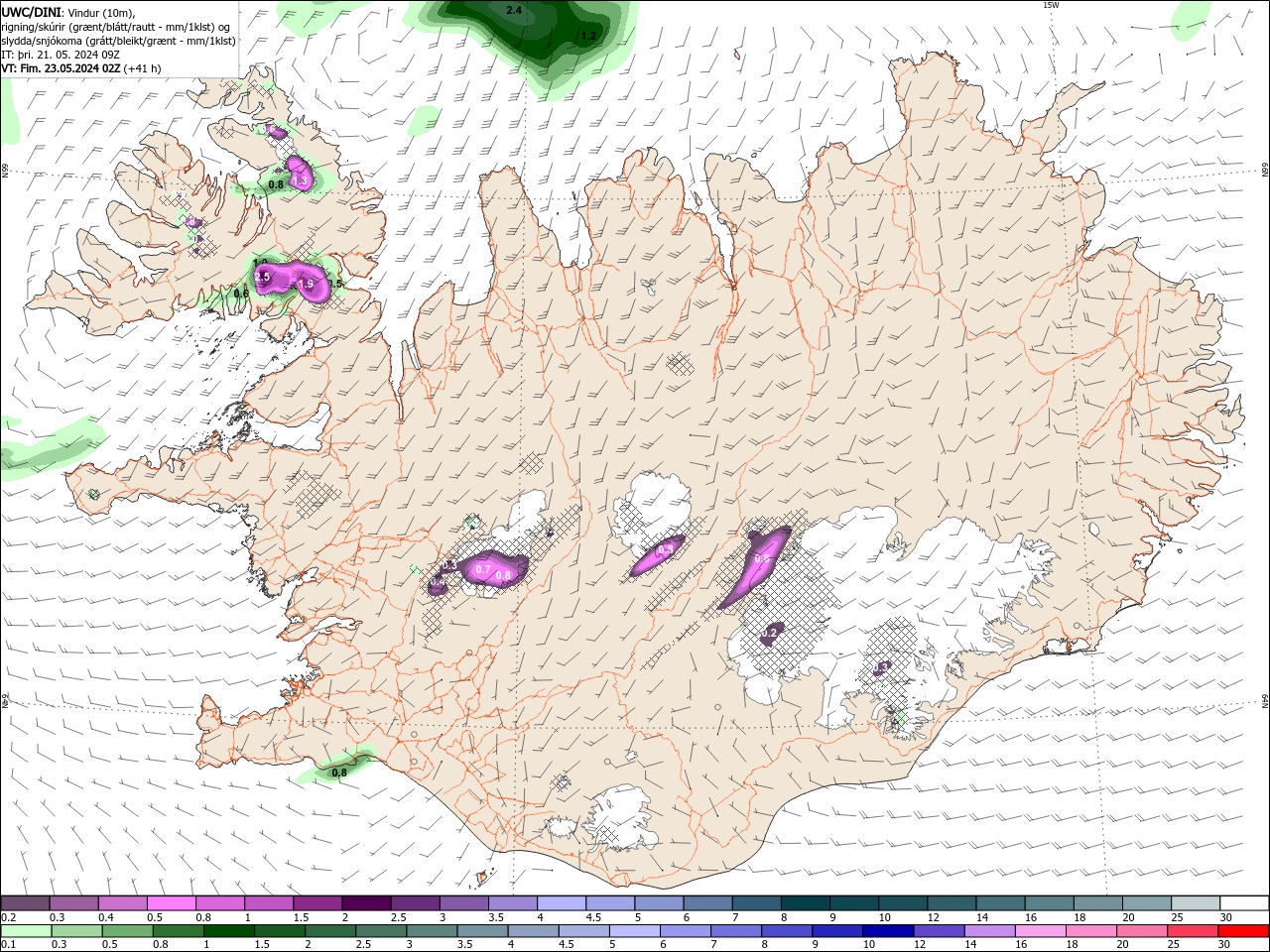Pick the deep blue 10 rain swatch
This screenshot has width=1270, height=952.
pyautogui.click(x=887, y=931)
